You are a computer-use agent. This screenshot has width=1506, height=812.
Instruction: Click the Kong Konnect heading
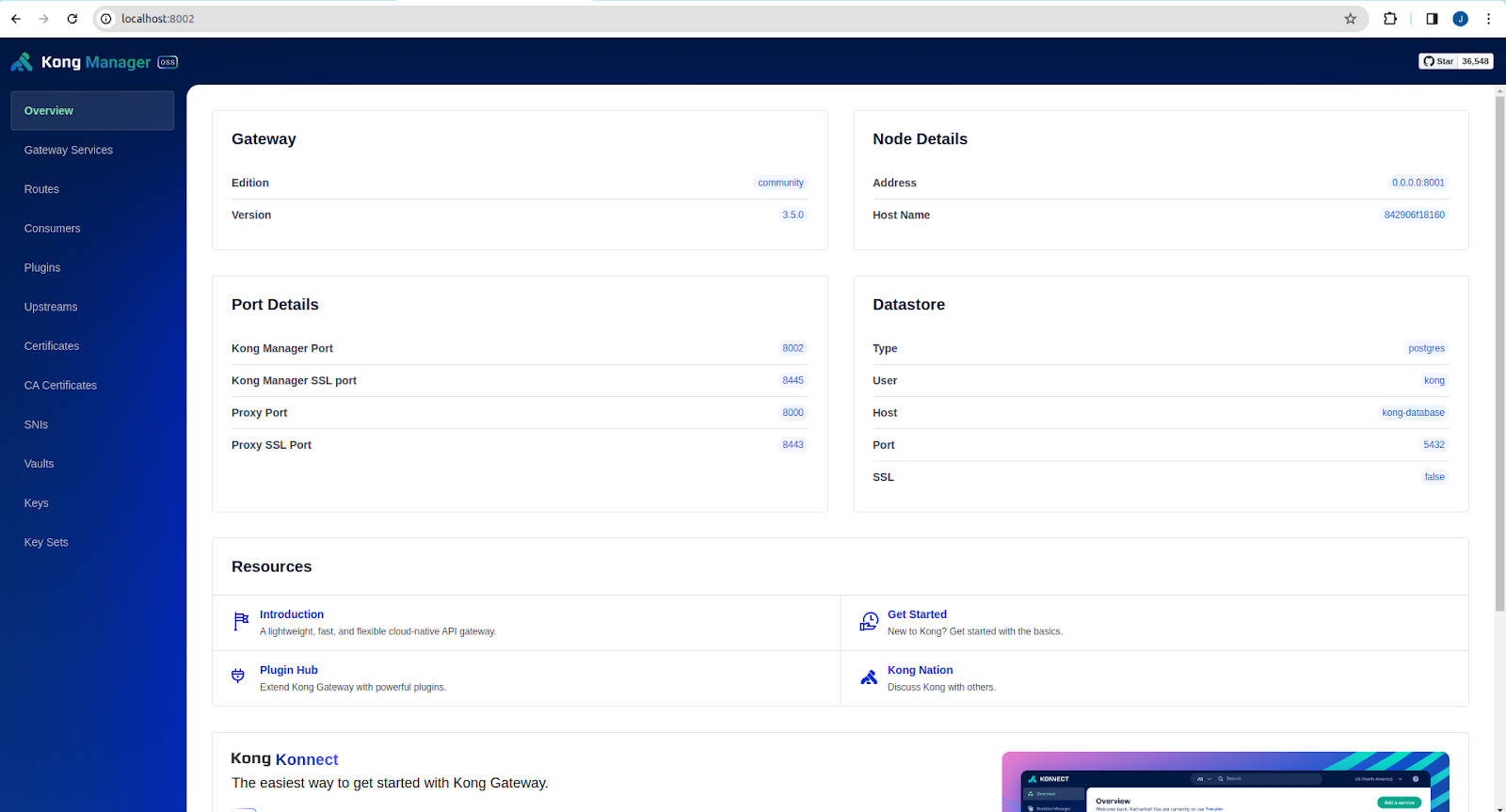coord(284,759)
